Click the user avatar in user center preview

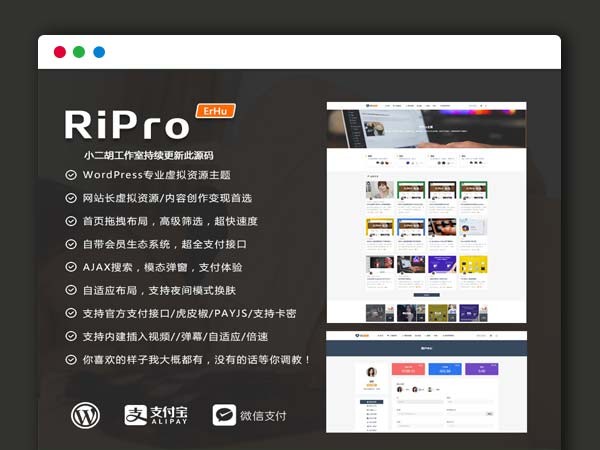click(370, 371)
